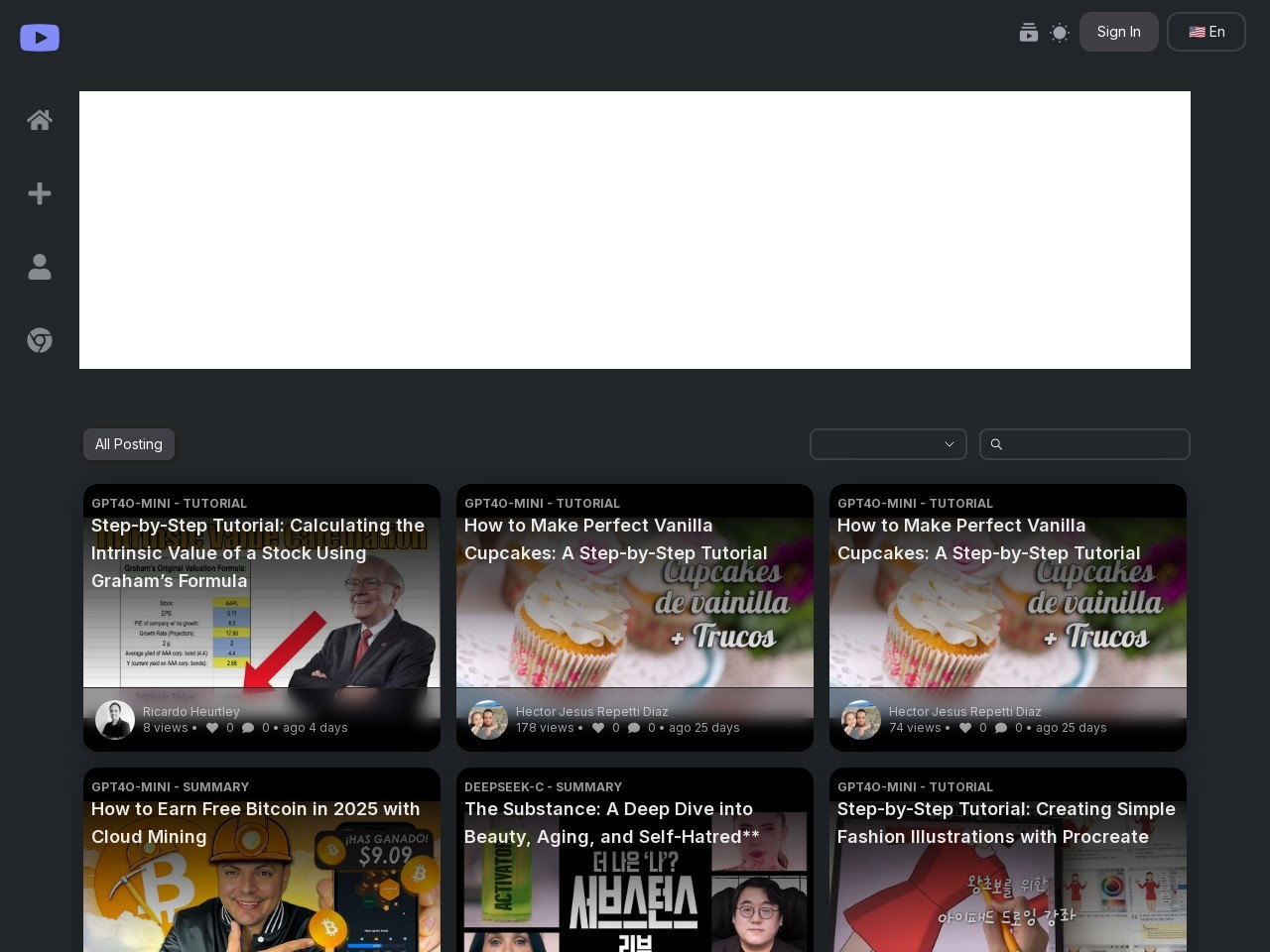Click 'DEEPSEEK-C - SUMMARY' label

[x=544, y=787]
